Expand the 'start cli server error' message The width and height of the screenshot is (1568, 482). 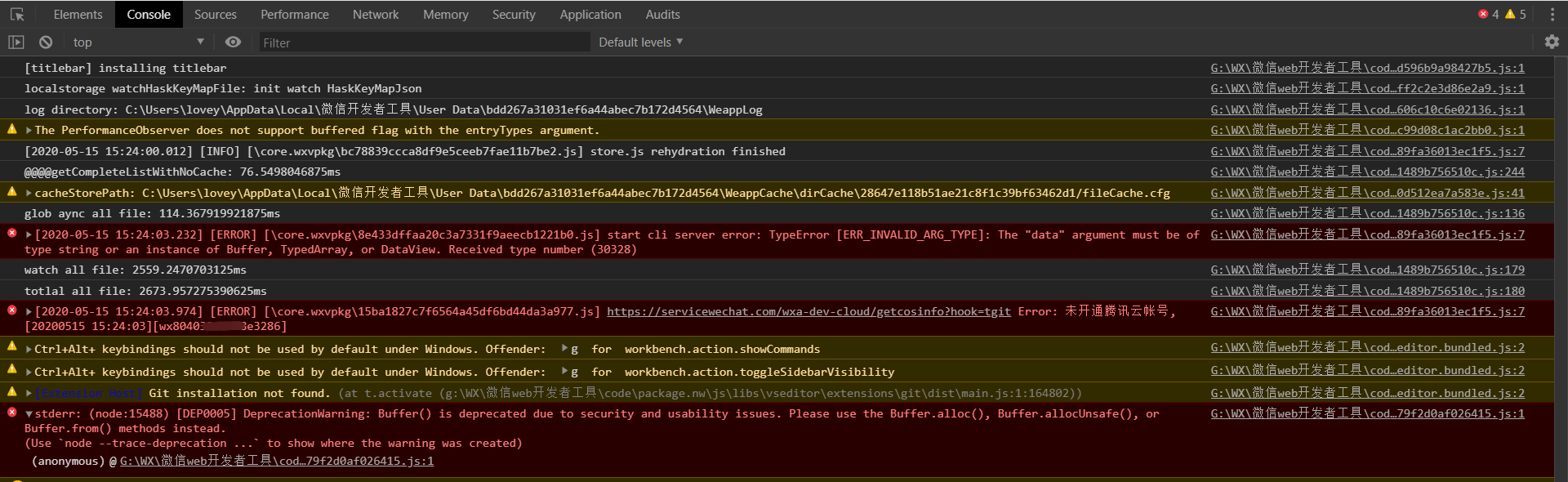point(29,235)
